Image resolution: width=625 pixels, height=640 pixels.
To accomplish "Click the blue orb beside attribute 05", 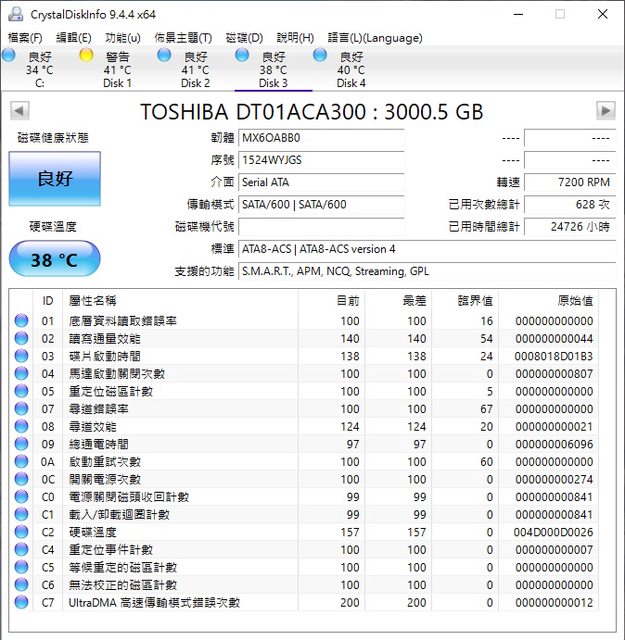I will 21,391.
